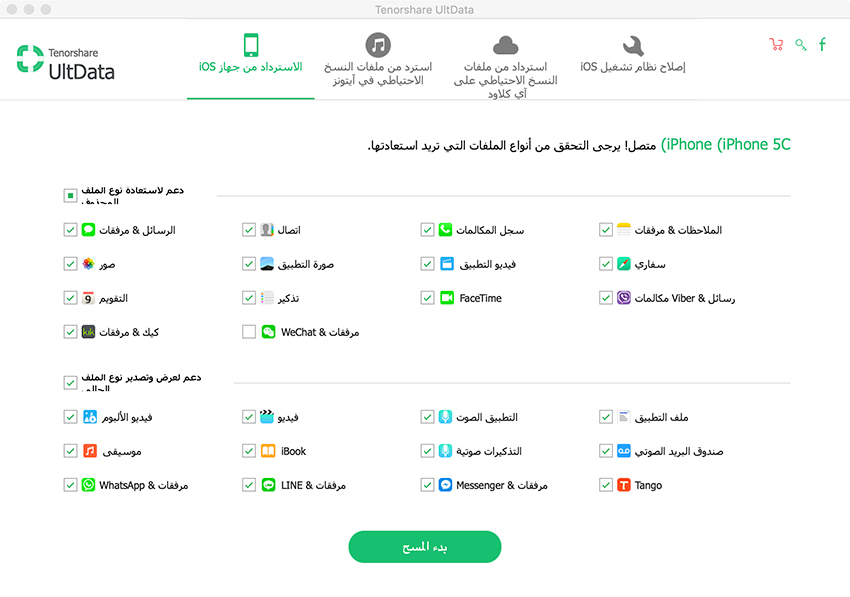Uncheck the Messenger & attachments checkbox

pos(427,485)
